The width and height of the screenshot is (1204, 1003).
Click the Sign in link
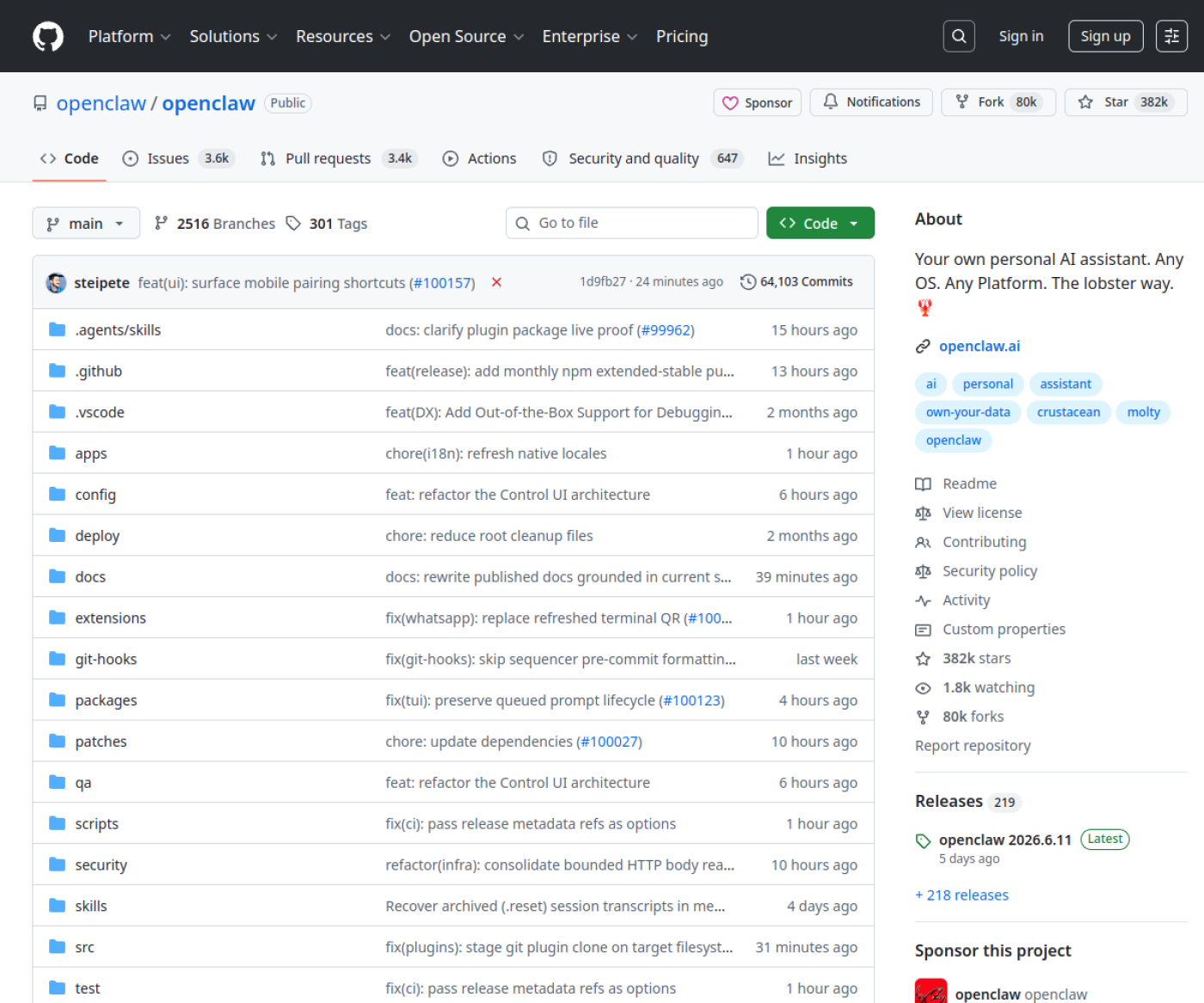coord(1021,36)
